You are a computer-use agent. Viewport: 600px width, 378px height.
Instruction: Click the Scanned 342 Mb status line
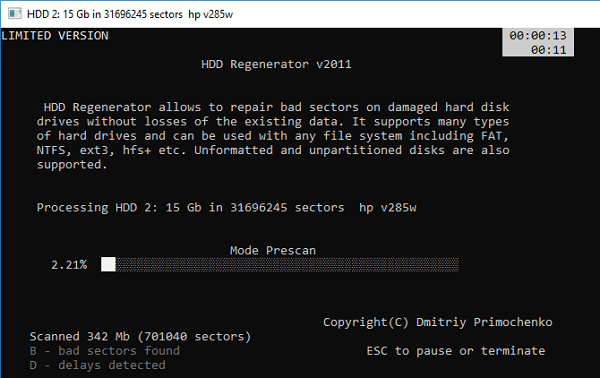tap(140, 337)
